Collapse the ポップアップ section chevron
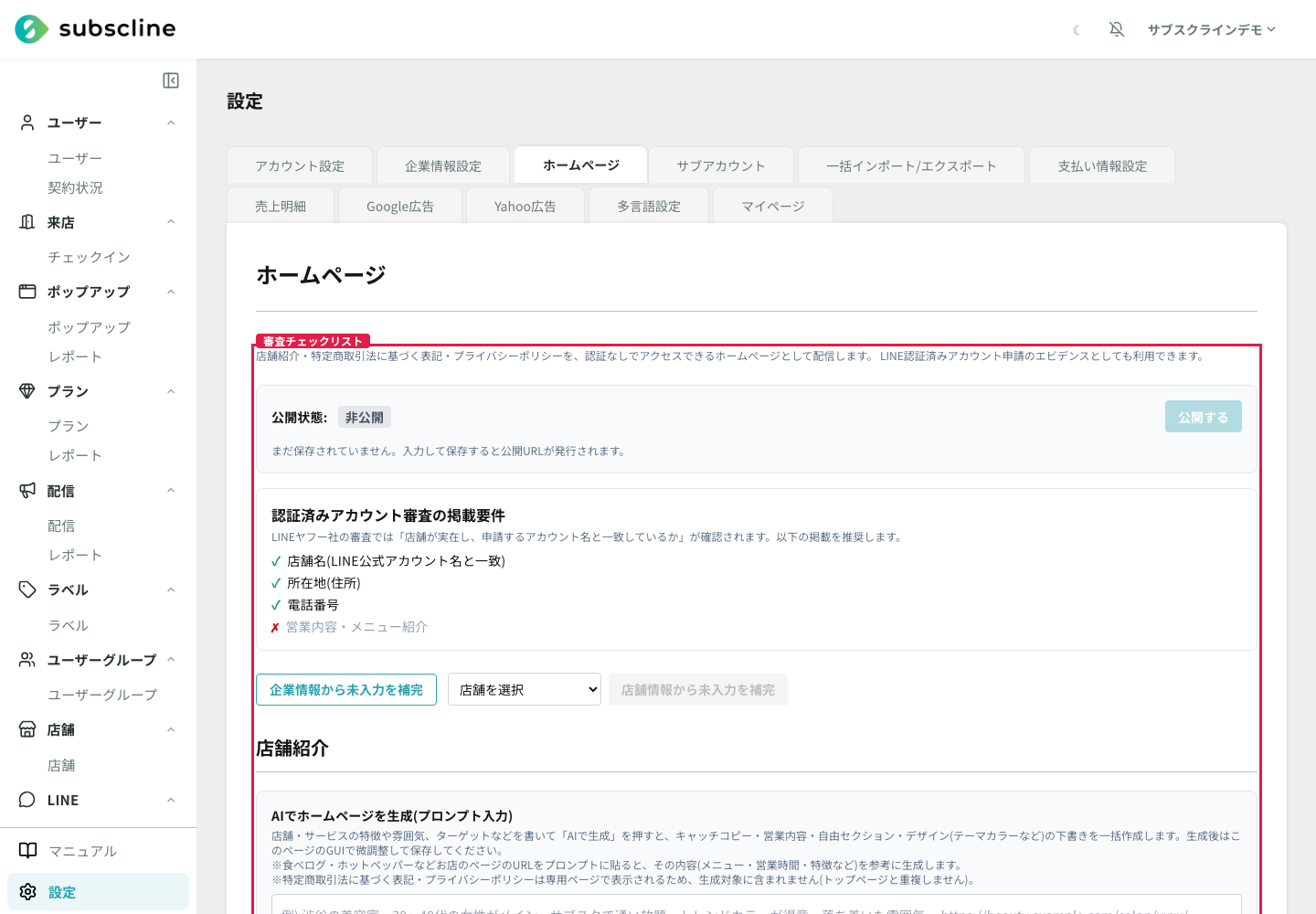 (171, 292)
